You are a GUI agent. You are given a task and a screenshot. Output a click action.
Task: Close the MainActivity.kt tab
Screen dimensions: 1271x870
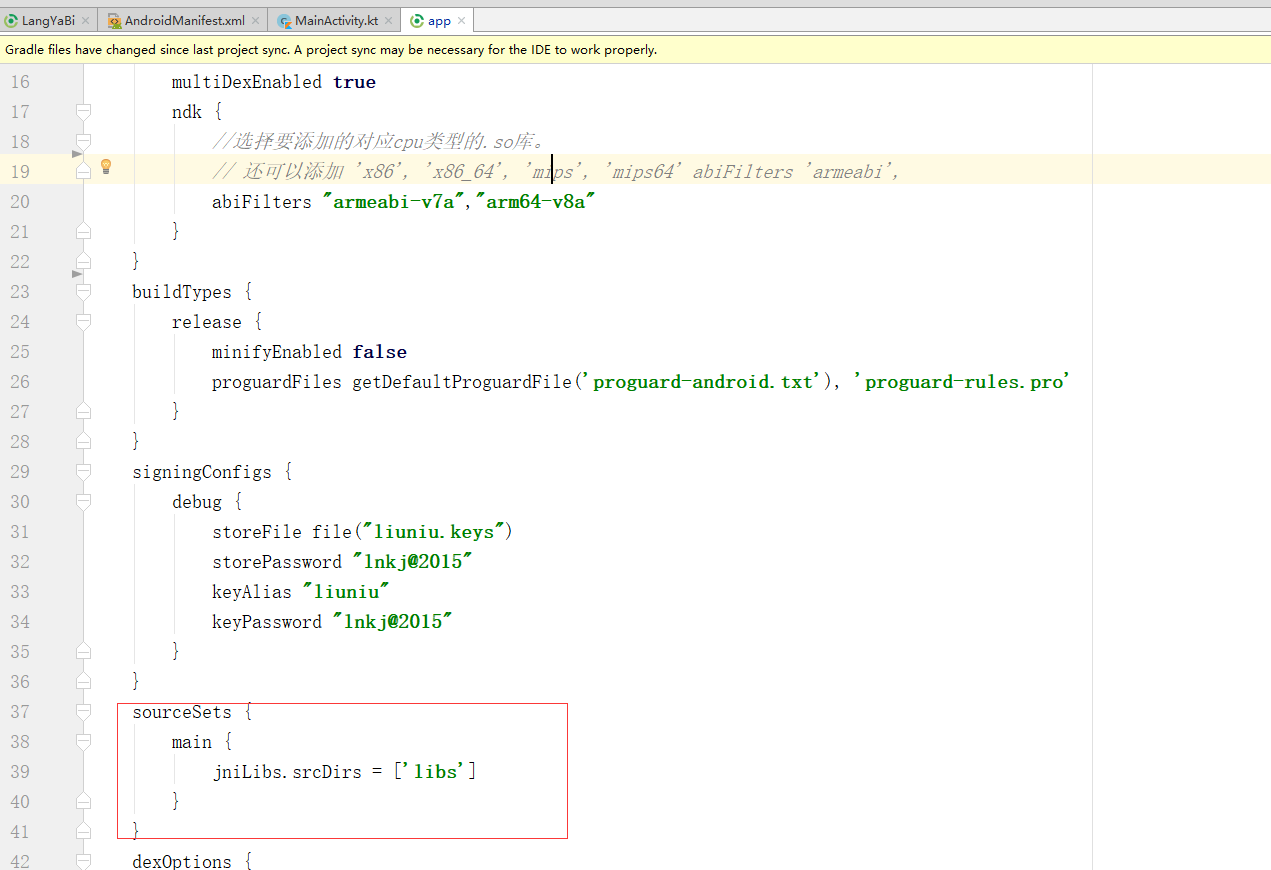click(x=390, y=21)
